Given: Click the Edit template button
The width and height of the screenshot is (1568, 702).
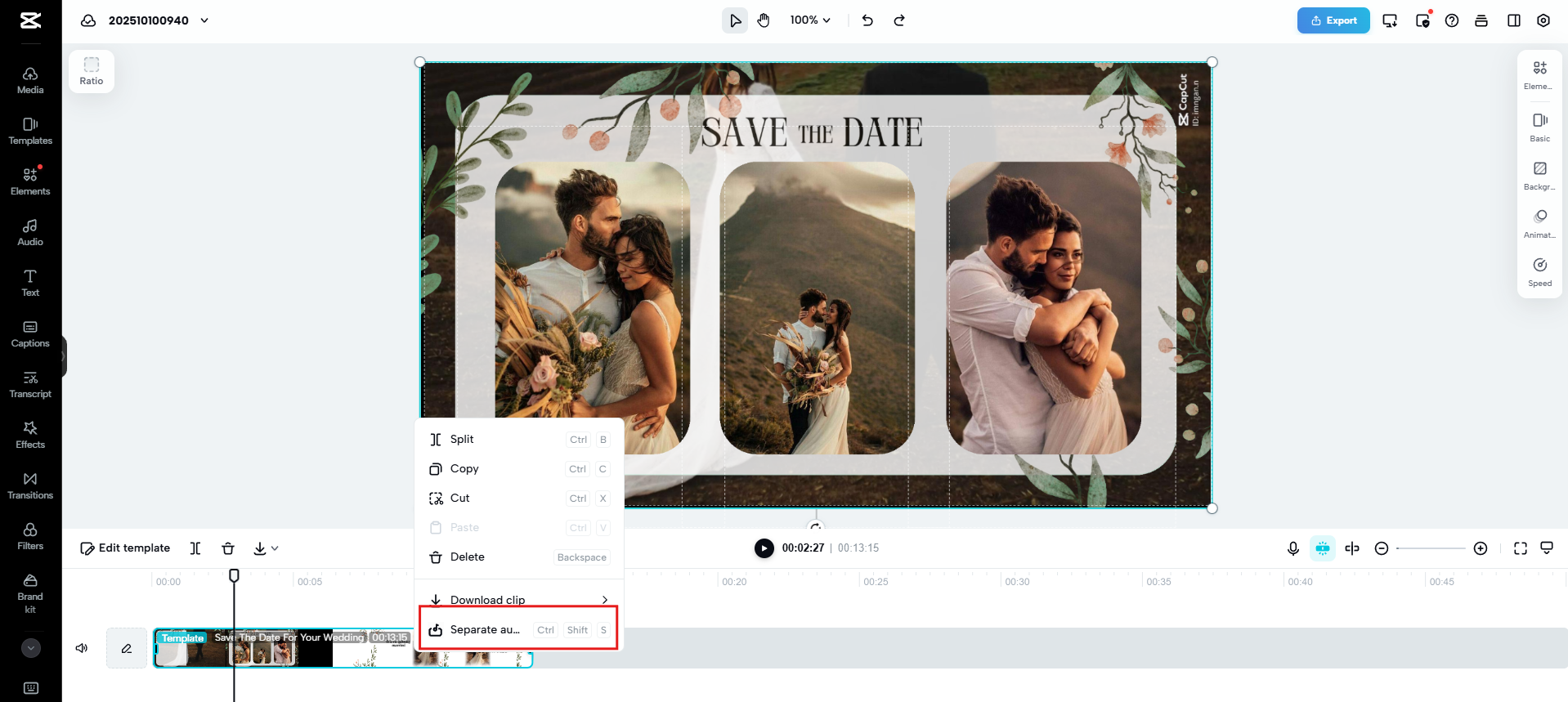Looking at the screenshot, I should pos(125,548).
